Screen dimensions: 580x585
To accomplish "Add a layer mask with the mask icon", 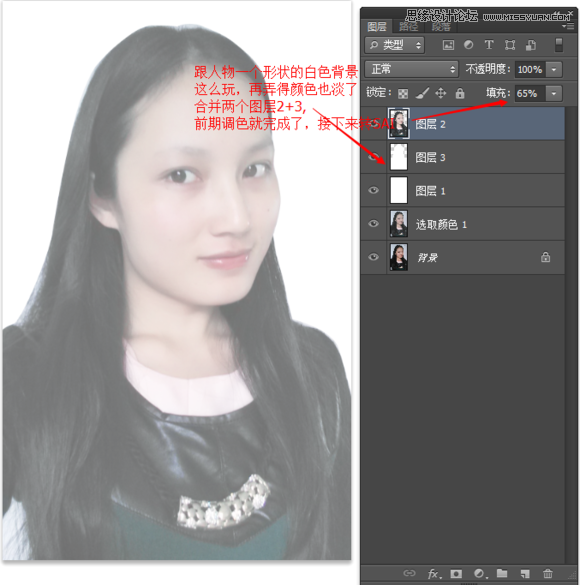I will tap(456, 573).
